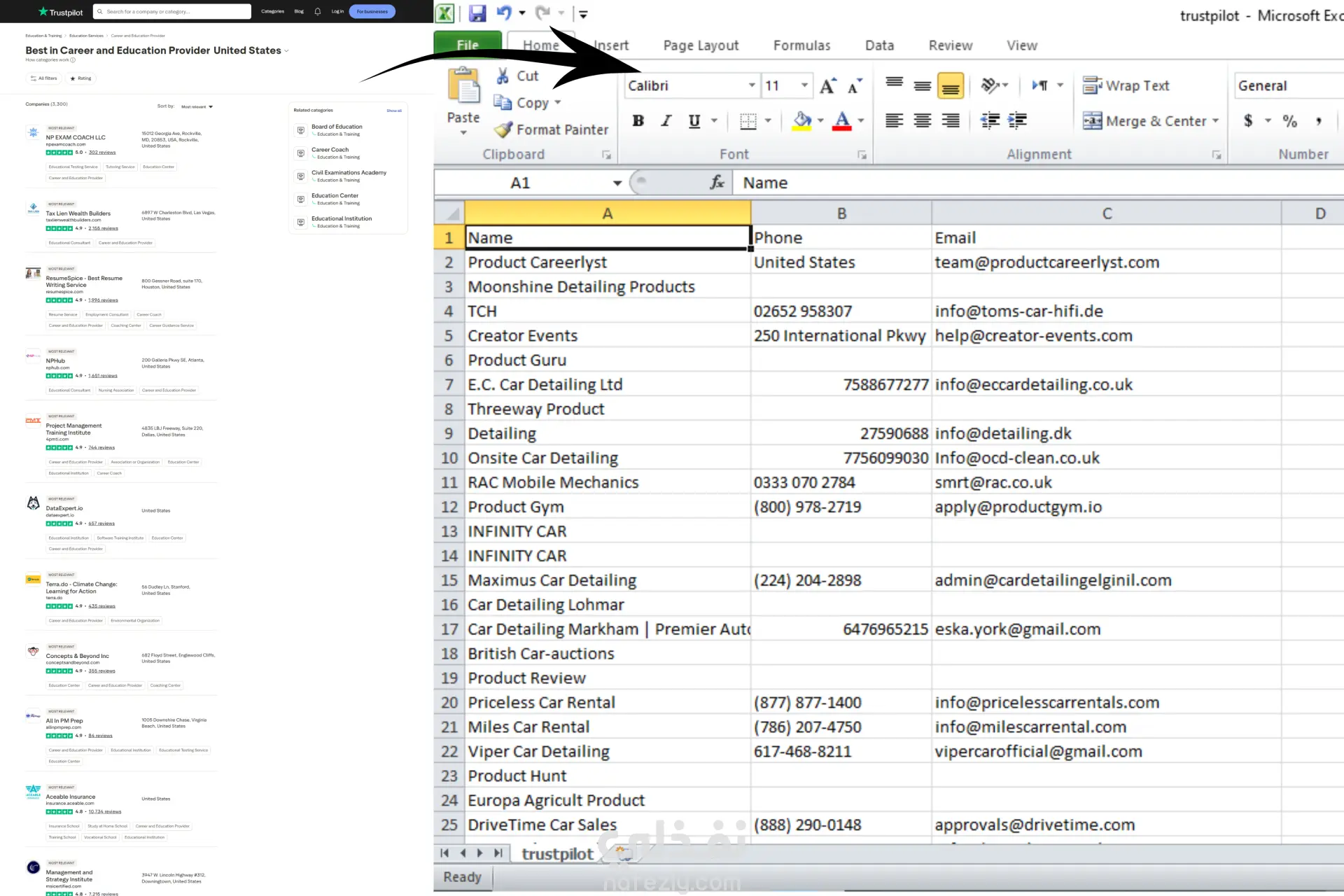Open the Review ribbon tab

(950, 45)
